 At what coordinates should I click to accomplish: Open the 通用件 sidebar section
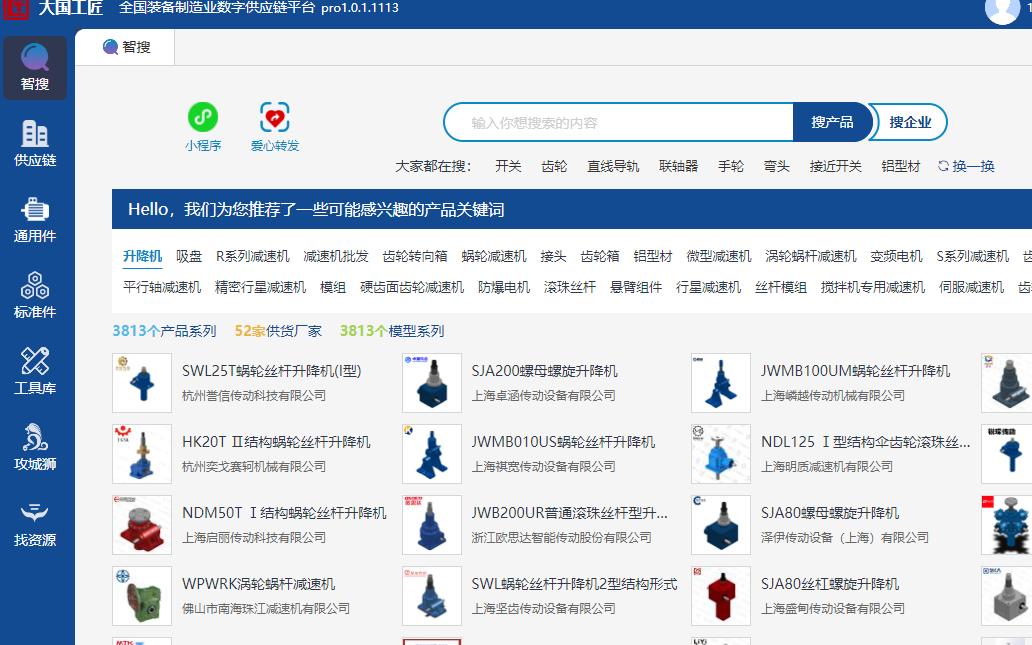pyautogui.click(x=35, y=220)
